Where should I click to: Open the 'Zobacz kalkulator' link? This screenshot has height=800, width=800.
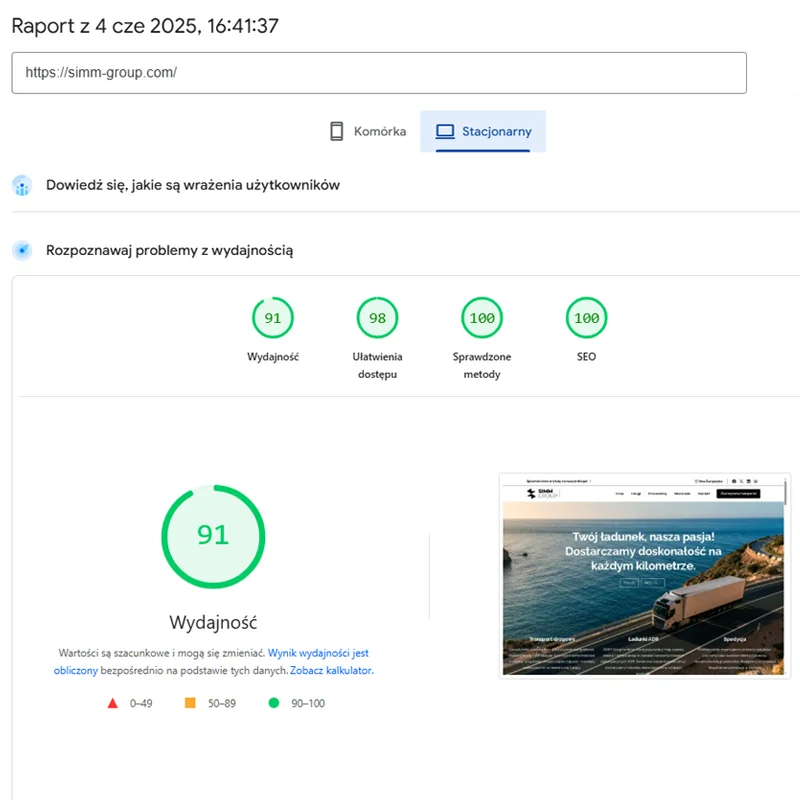pos(331,670)
